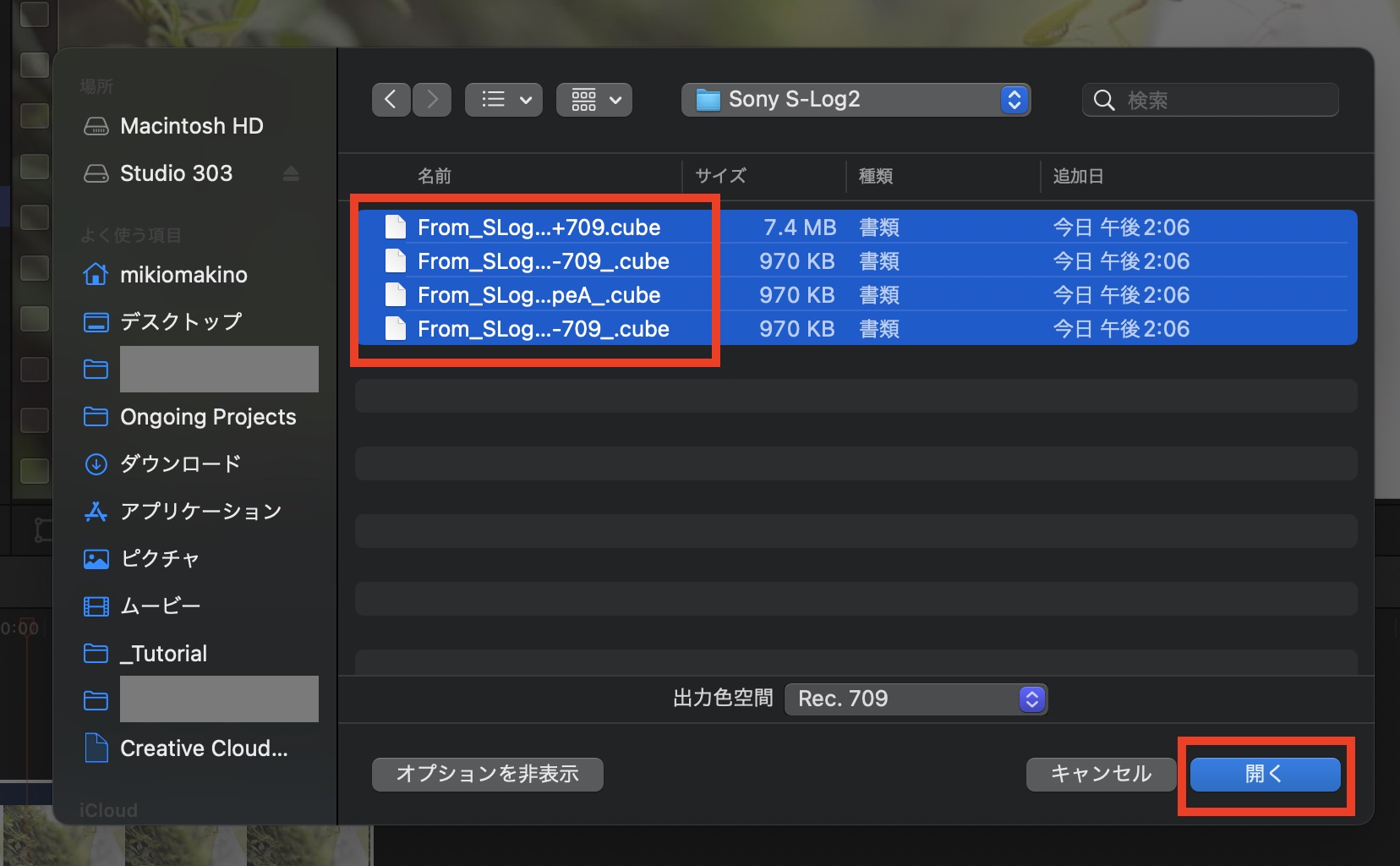Go forward using the right chevron button
Screen dimensions: 1400x866
tap(432, 100)
